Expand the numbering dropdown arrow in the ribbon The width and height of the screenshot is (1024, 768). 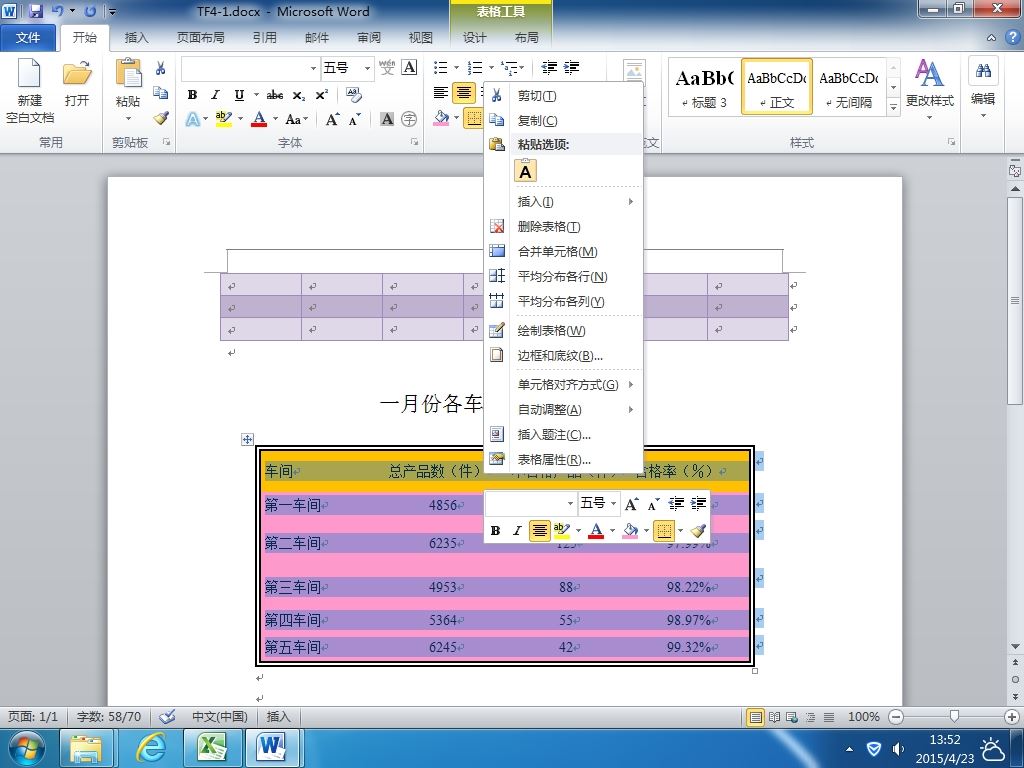coord(490,67)
